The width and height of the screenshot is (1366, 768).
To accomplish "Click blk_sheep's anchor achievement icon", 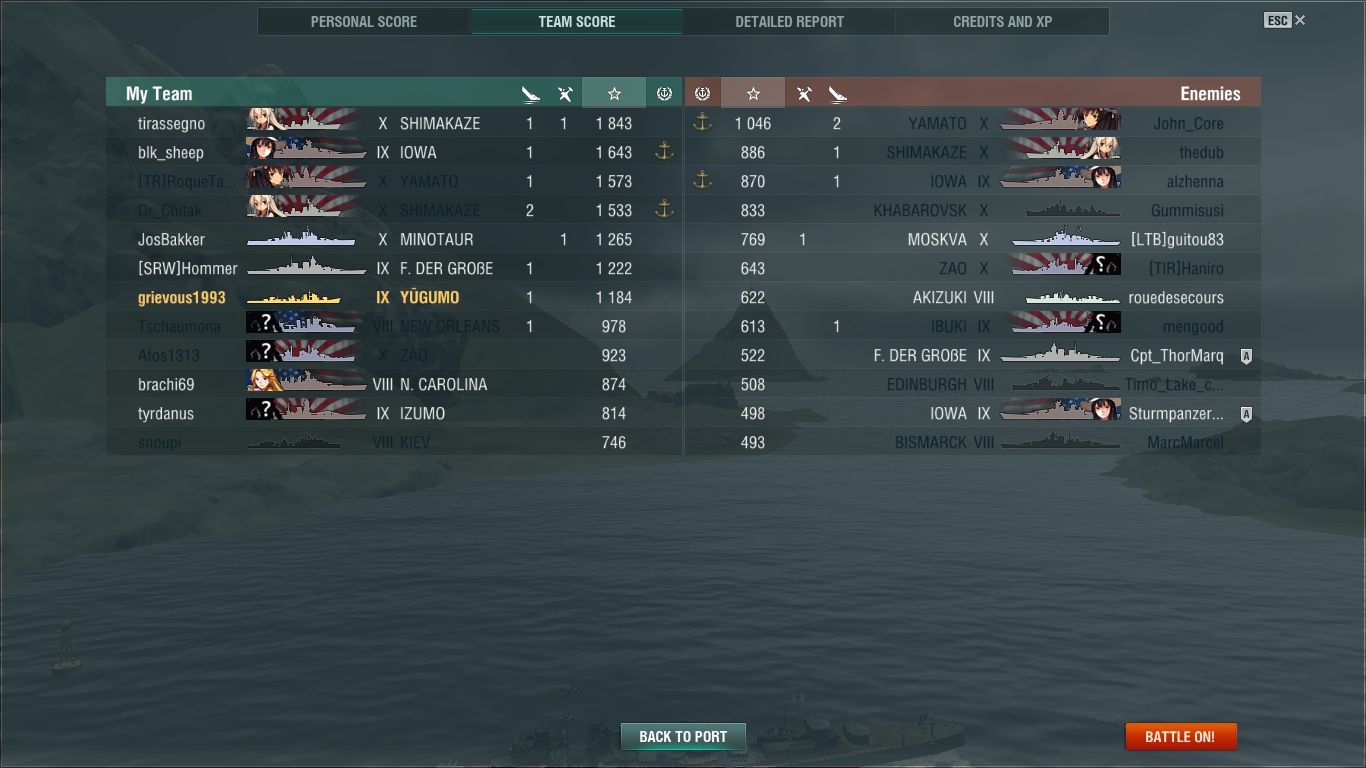I will click(x=663, y=152).
